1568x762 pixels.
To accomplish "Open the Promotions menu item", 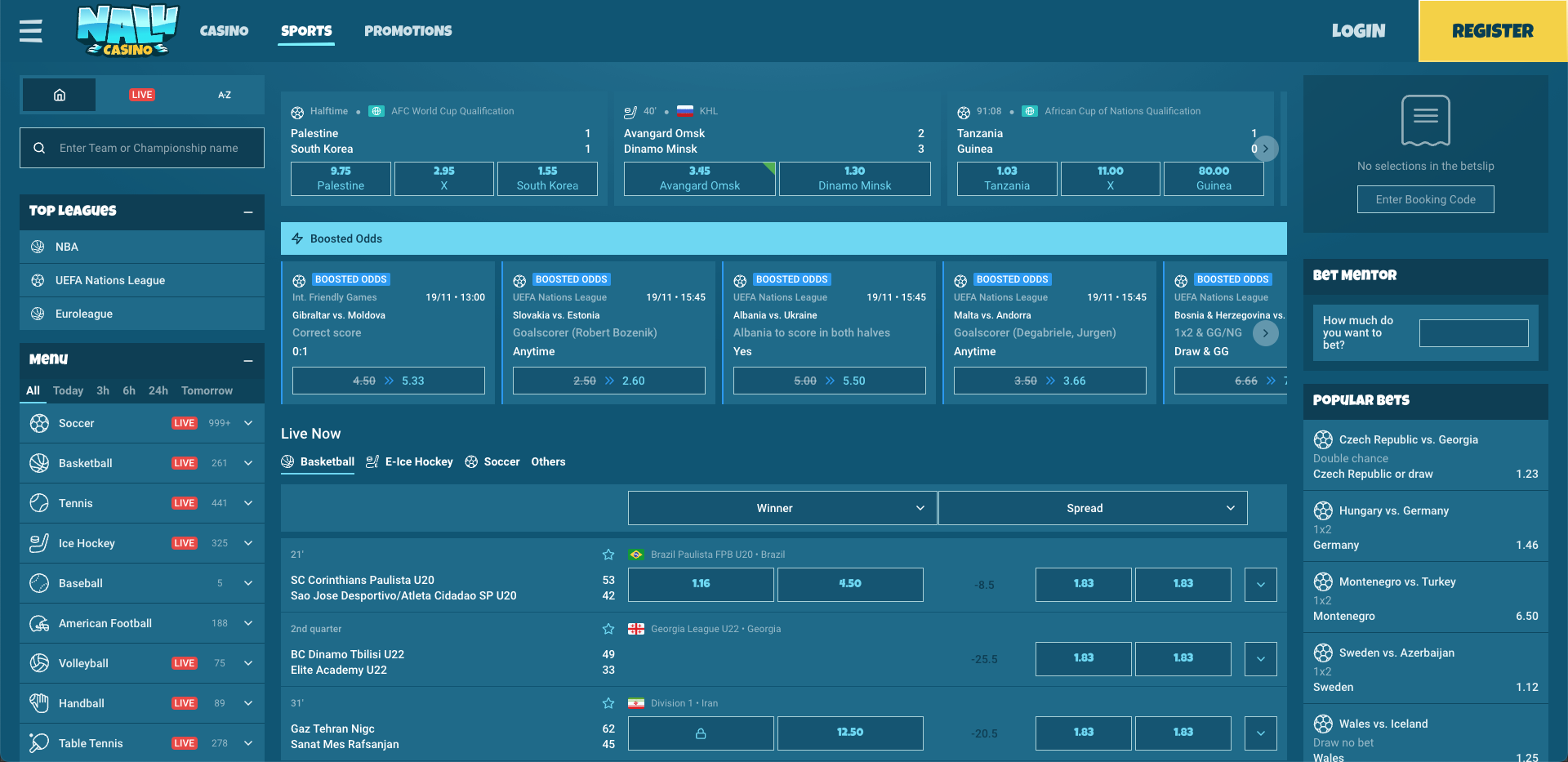I will click(408, 31).
